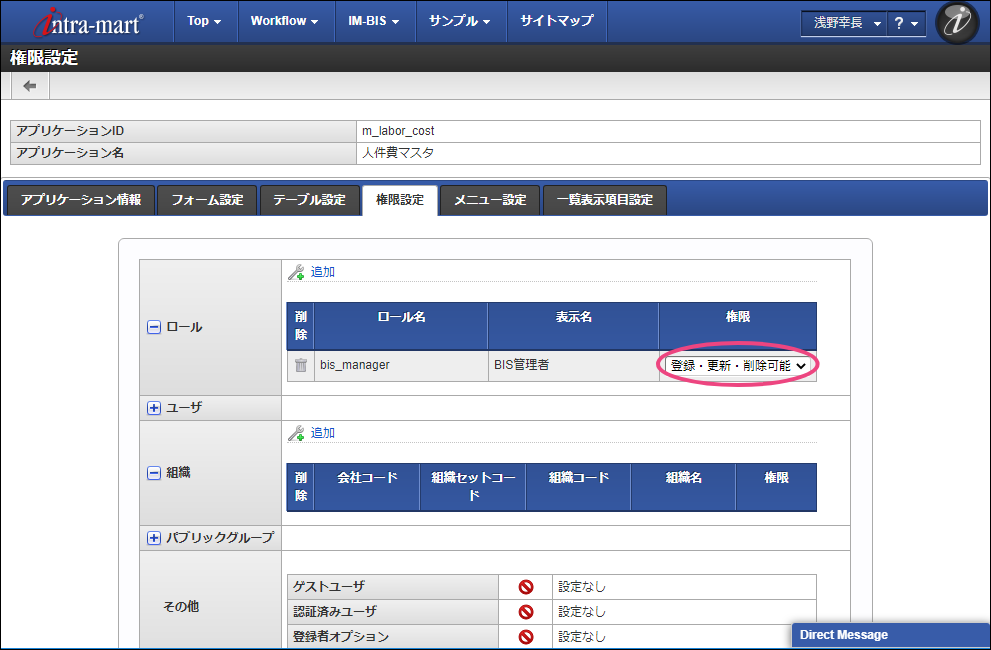The image size is (991, 650).
Task: Click the back arrow icon
Action: click(29, 86)
